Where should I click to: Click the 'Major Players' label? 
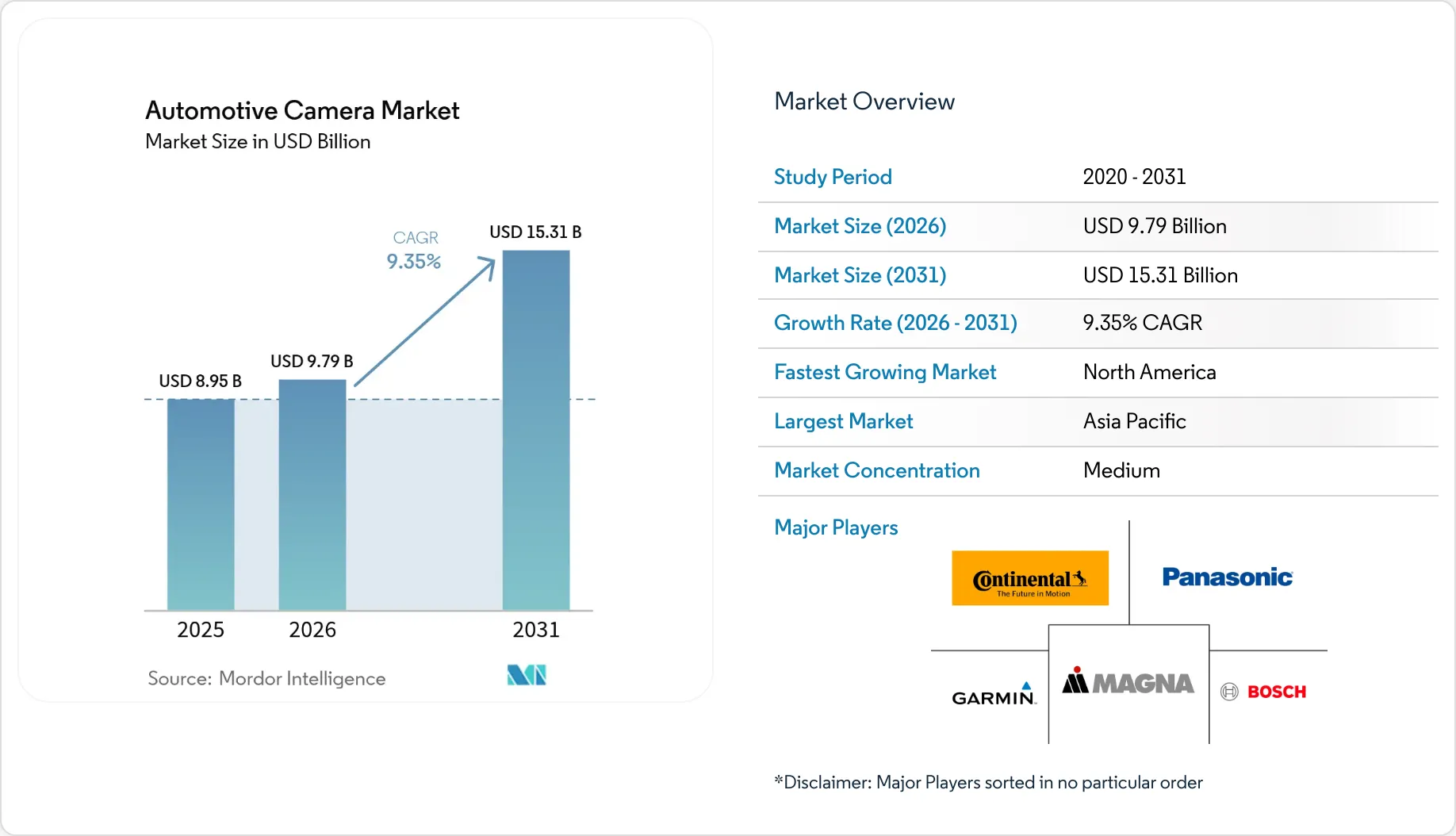coord(836,527)
